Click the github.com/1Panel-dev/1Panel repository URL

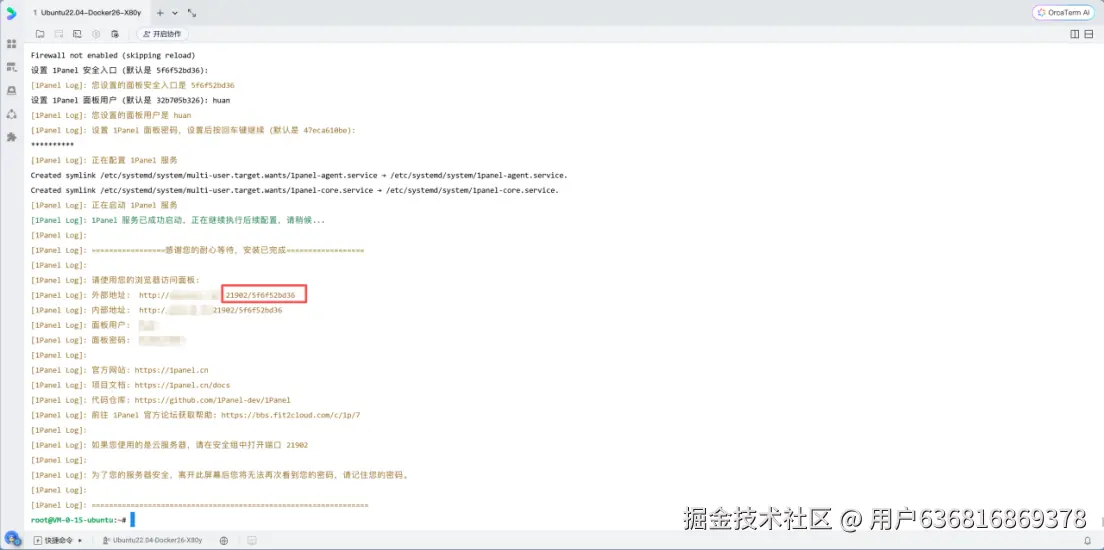[212, 400]
